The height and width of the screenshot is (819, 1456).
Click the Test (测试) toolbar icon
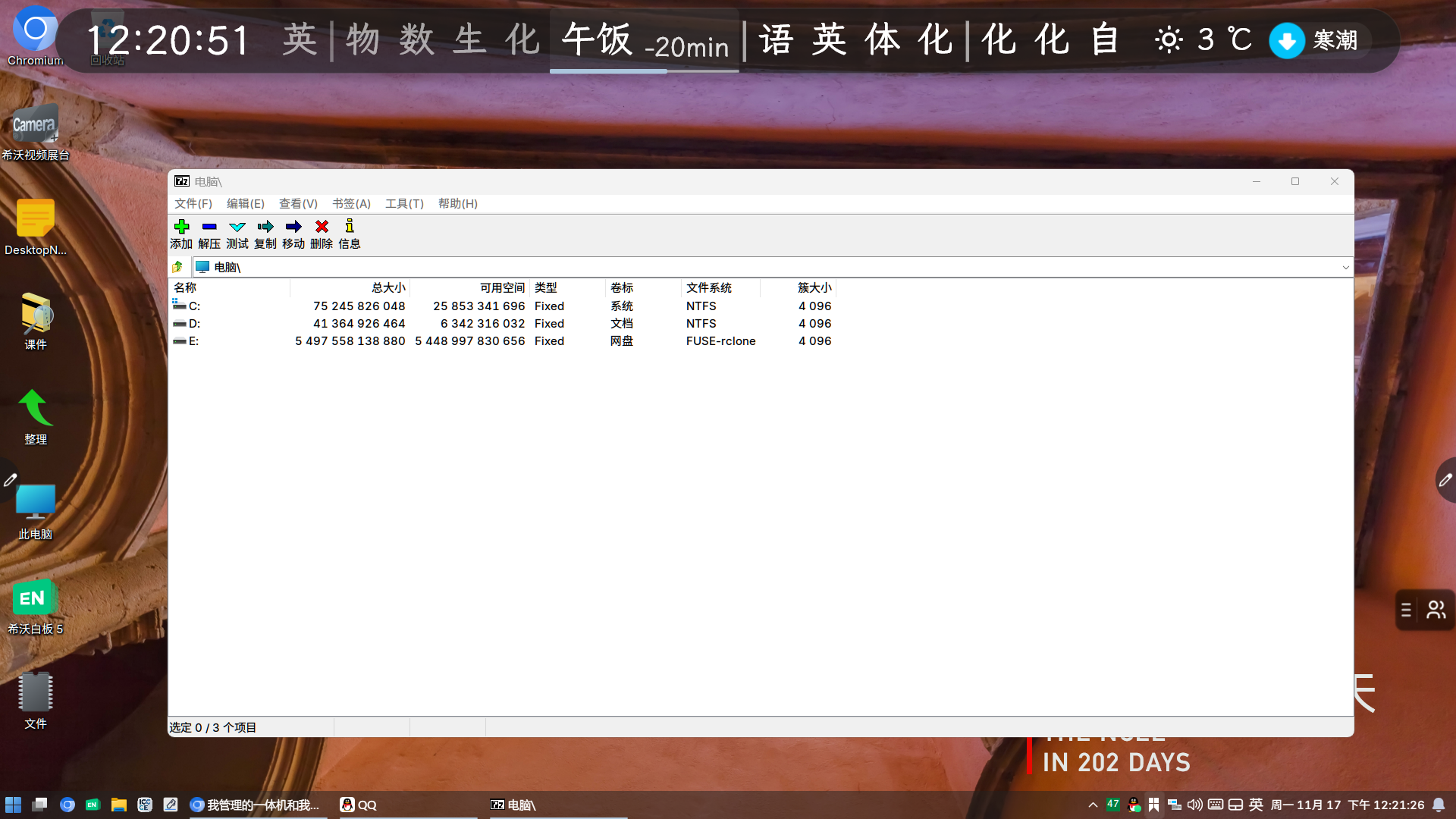coord(237,227)
